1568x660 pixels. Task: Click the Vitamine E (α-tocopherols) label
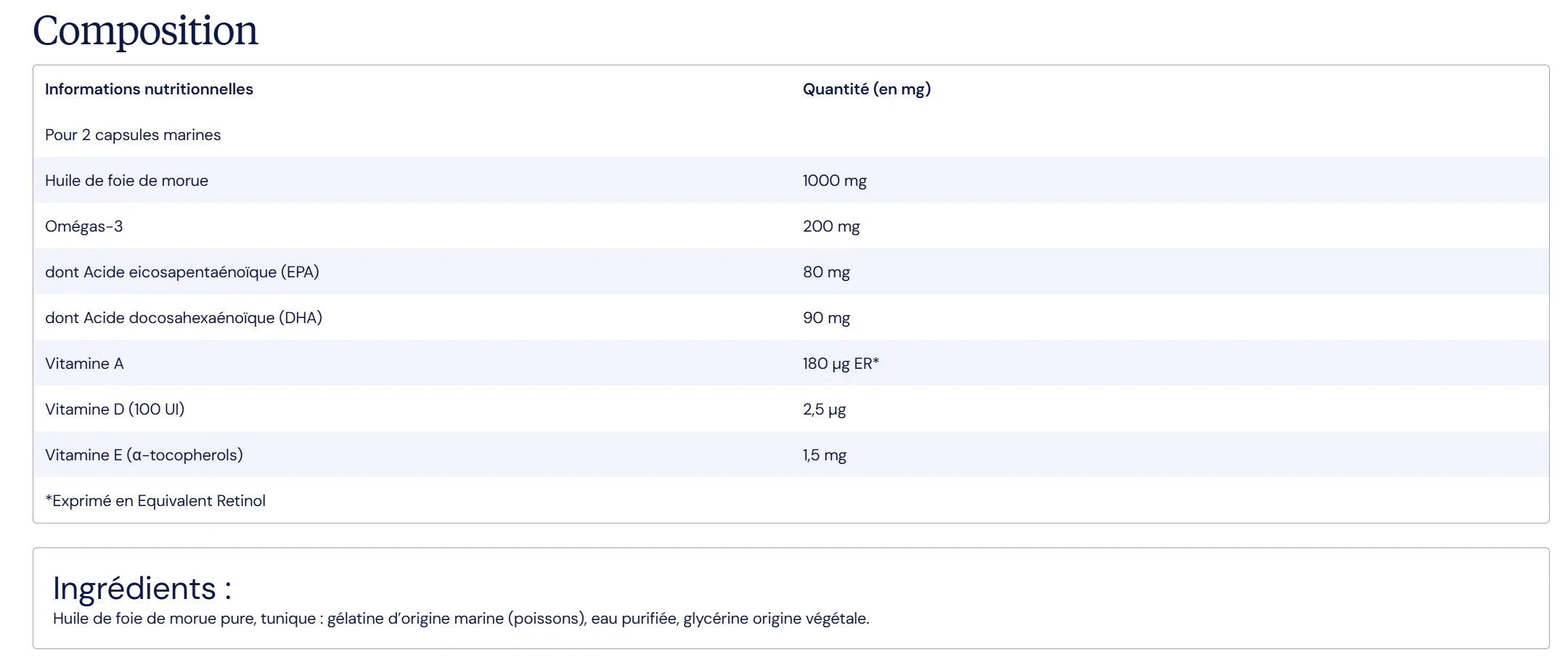pos(144,455)
